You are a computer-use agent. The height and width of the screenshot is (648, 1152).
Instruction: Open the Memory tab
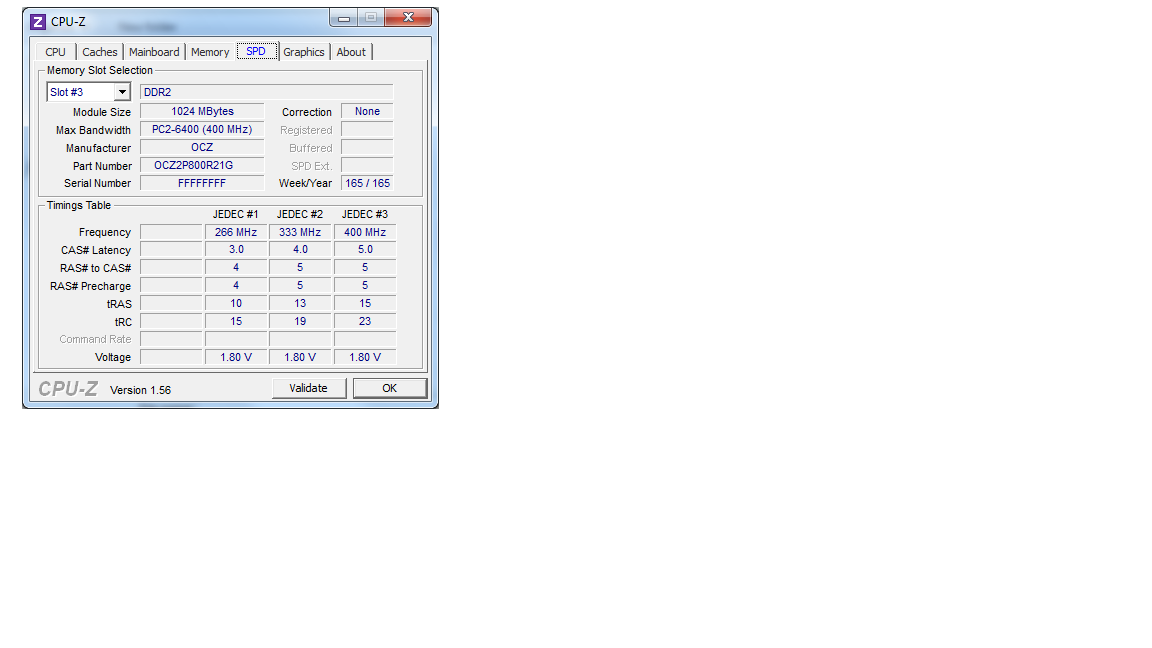pos(210,52)
